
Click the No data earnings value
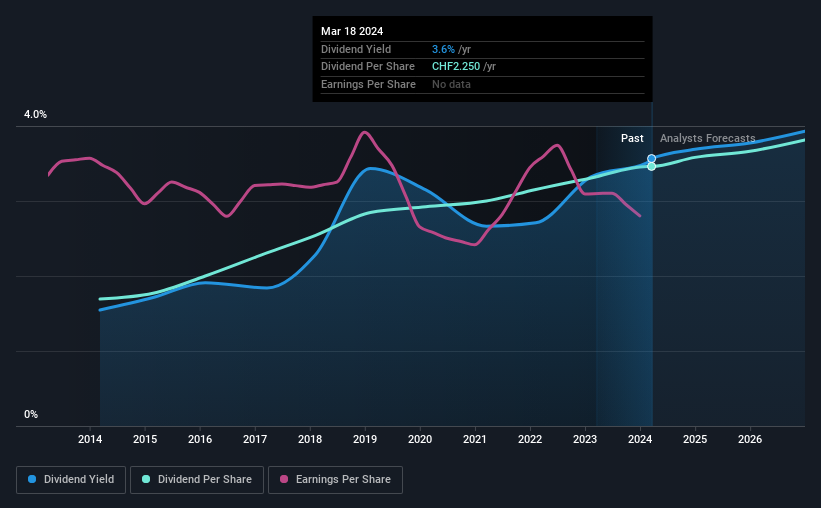pyautogui.click(x=451, y=84)
